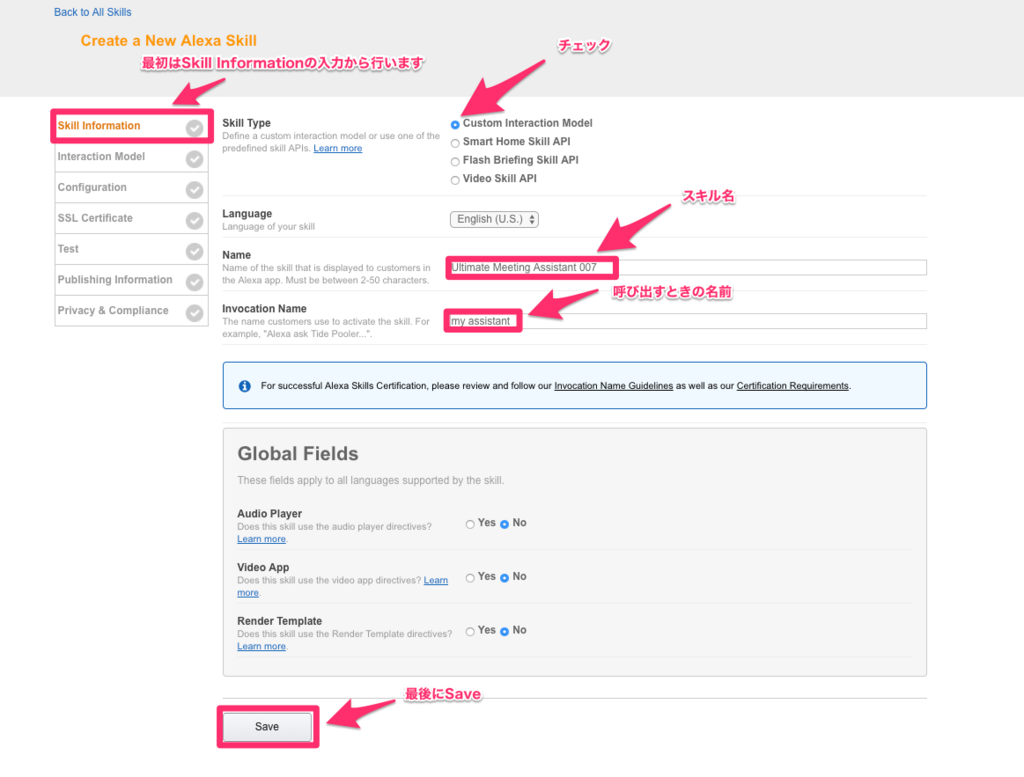Open Video App Learn link

436,580
